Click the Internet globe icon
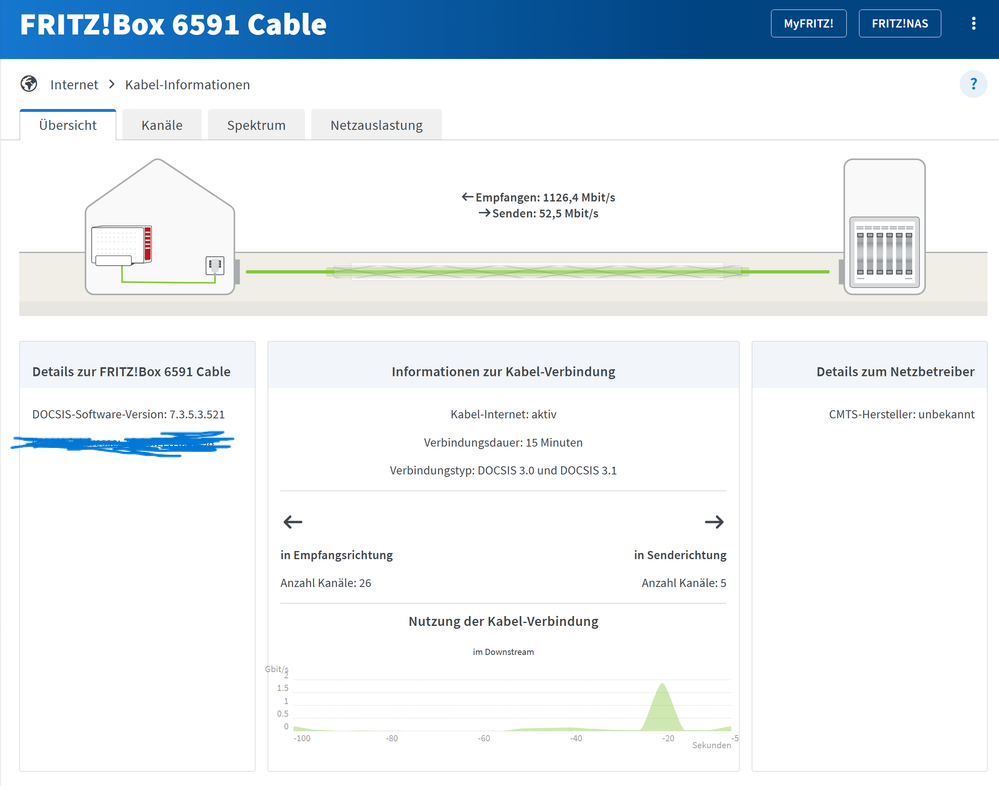 pyautogui.click(x=29, y=84)
